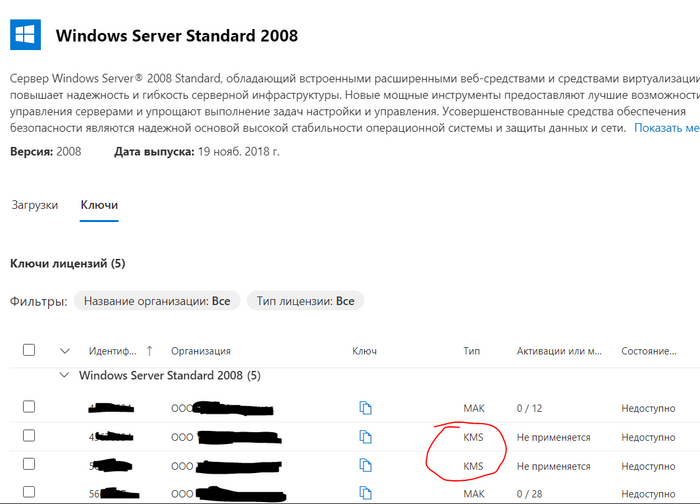Switch to the Загрузки tab

coord(35,205)
